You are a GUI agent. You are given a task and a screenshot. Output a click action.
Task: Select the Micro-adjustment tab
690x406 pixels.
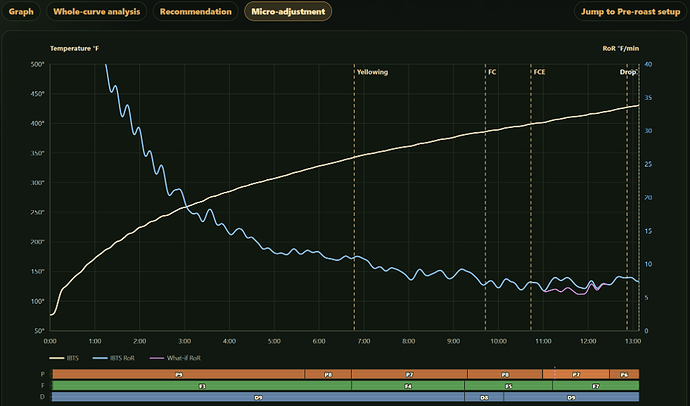(288, 11)
